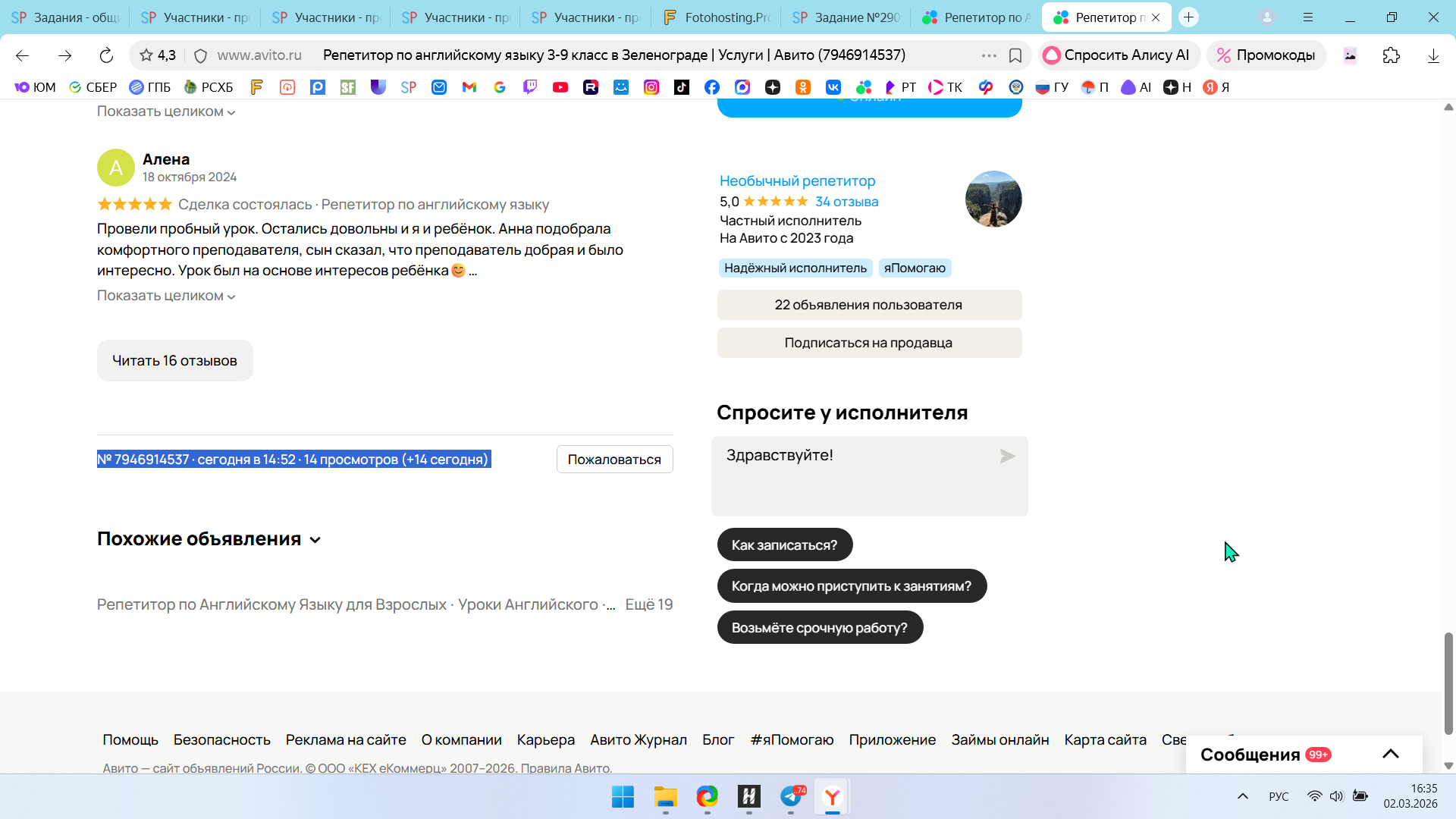Click the Читать 16 отзывов button
The image size is (1456, 819).
click(x=174, y=361)
